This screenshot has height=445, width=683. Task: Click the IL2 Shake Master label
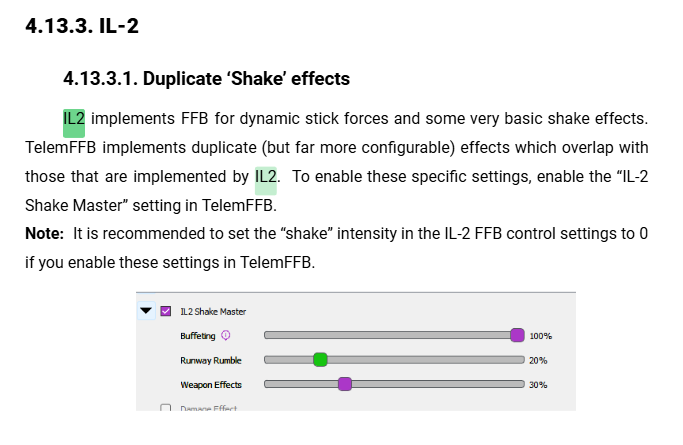click(x=213, y=312)
